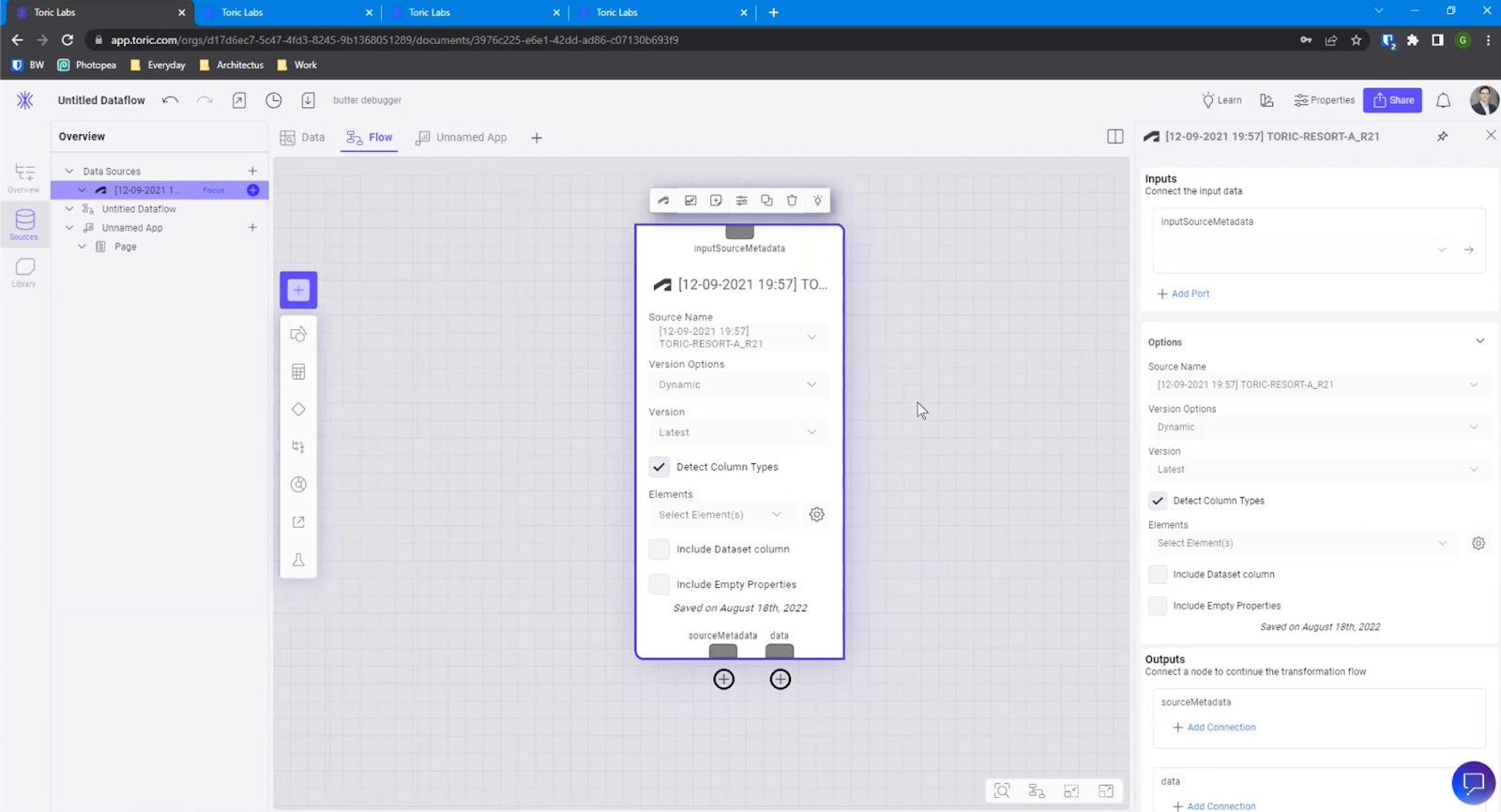The image size is (1501, 812).
Task: Collapse the Data Sources tree section
Action: click(69, 172)
